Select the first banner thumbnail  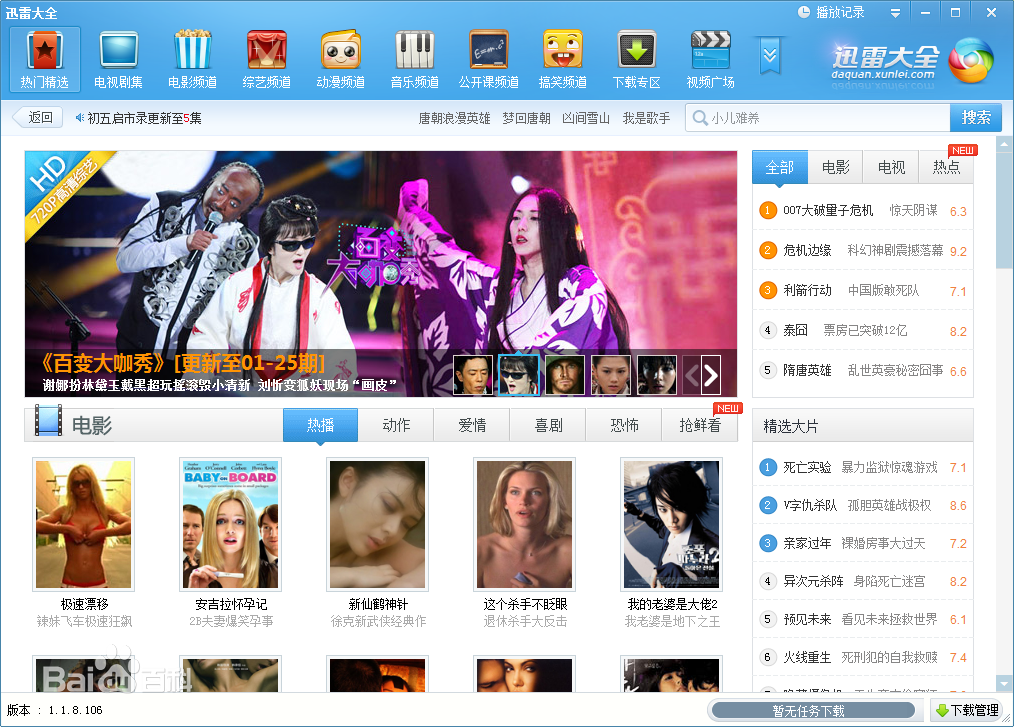point(473,374)
